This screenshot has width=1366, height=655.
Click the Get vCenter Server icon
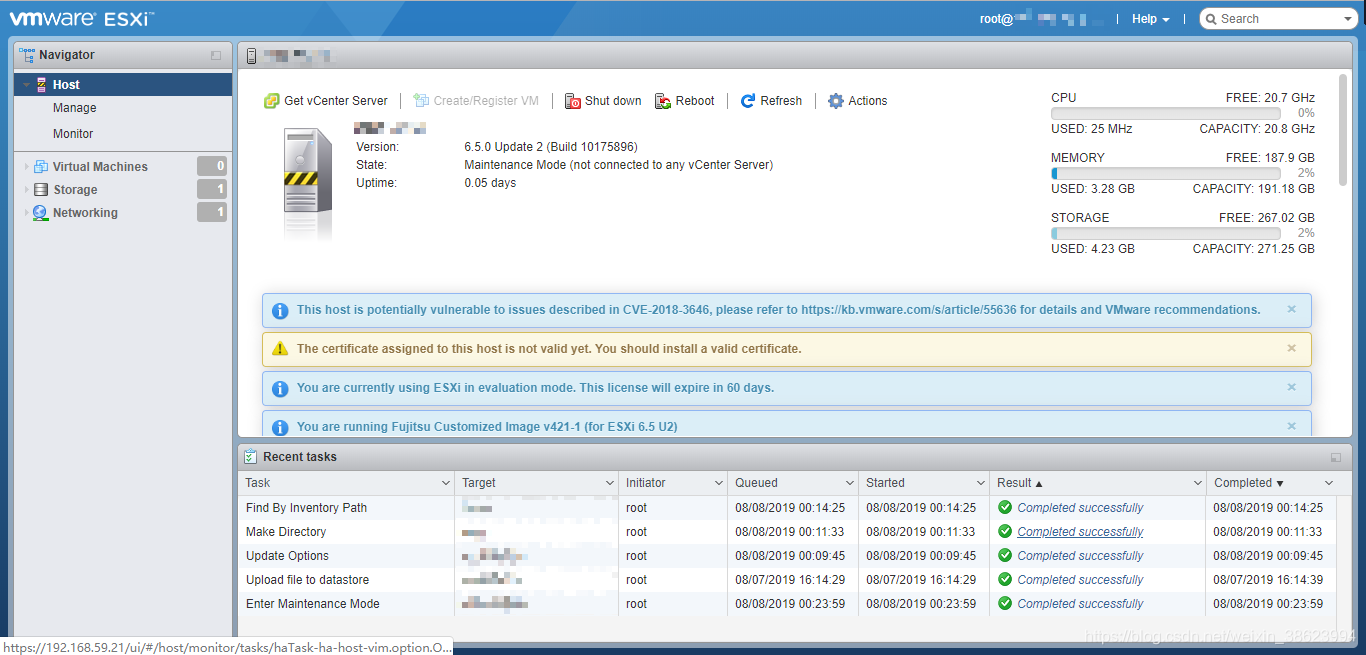(x=271, y=101)
